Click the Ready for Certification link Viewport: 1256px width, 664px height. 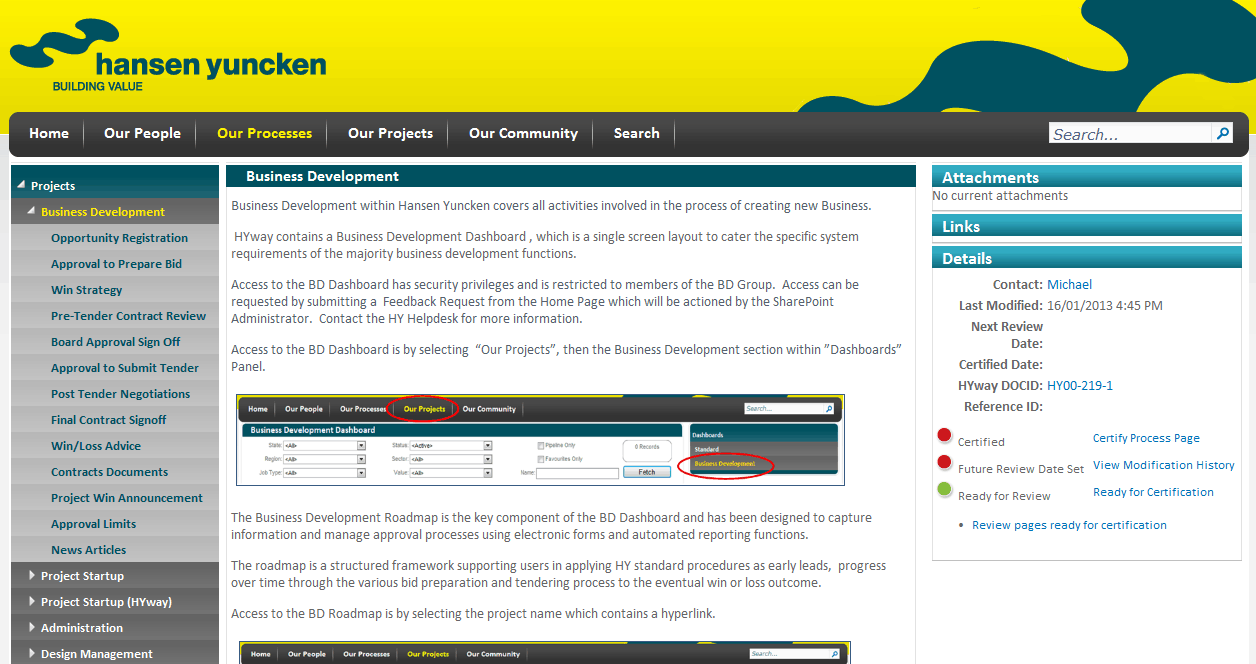[1153, 492]
